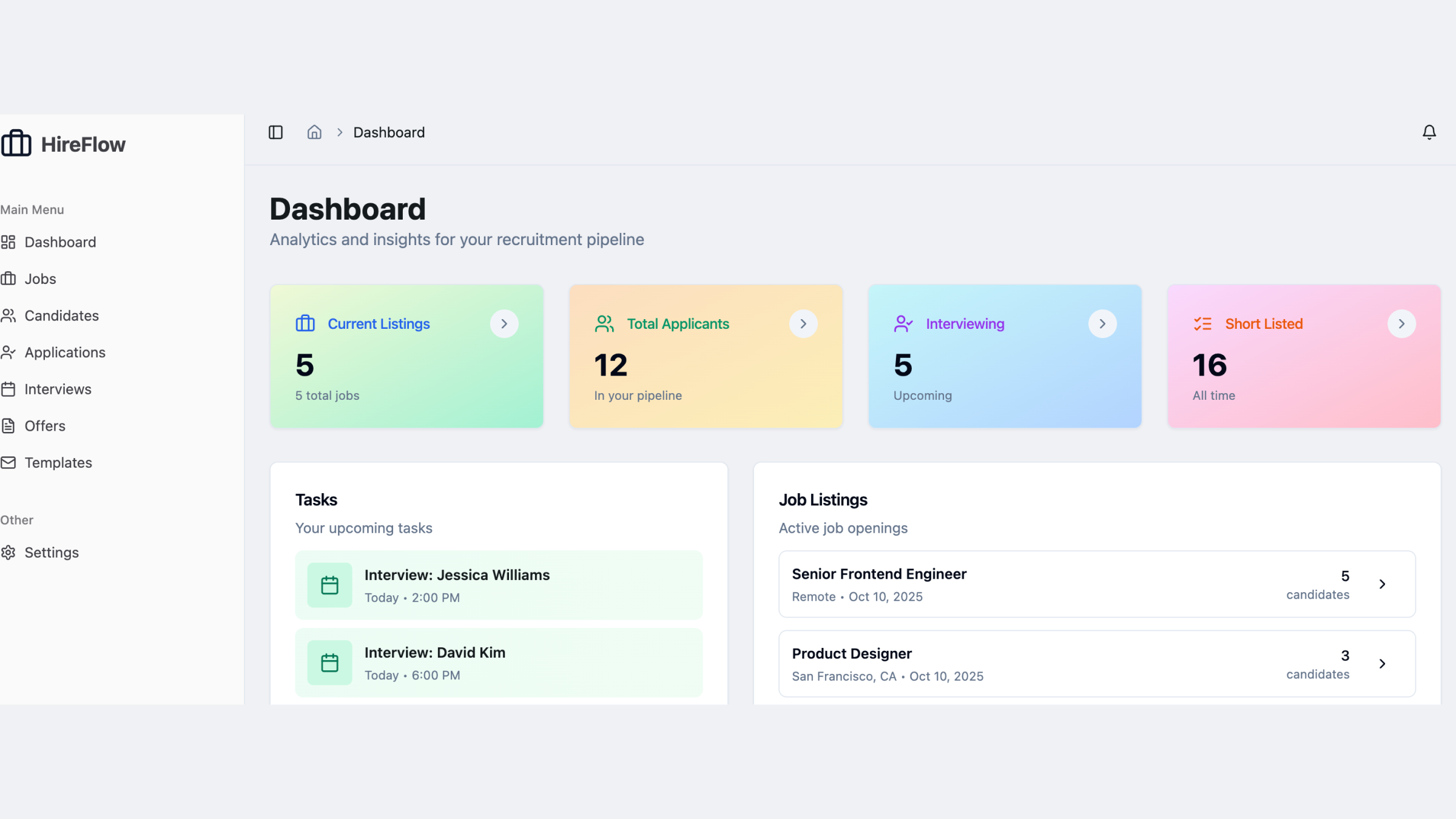The height and width of the screenshot is (819, 1456).
Task: Click the home breadcrumb icon
Action: (314, 132)
